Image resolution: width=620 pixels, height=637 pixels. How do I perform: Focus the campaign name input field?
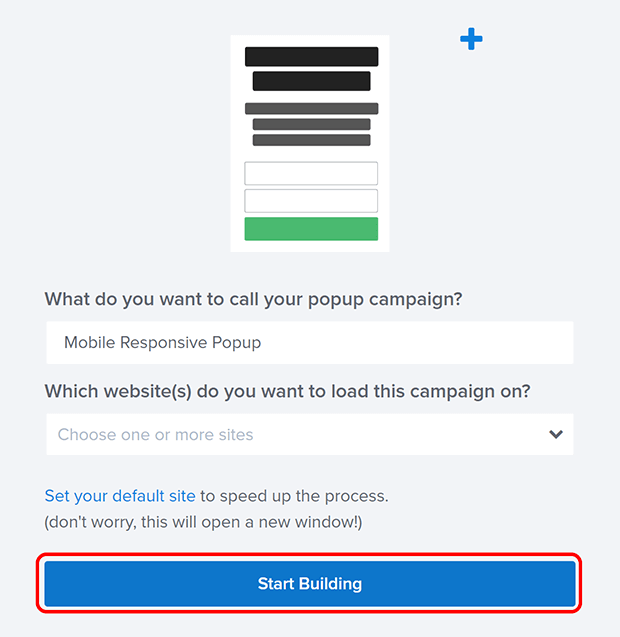point(420,343)
